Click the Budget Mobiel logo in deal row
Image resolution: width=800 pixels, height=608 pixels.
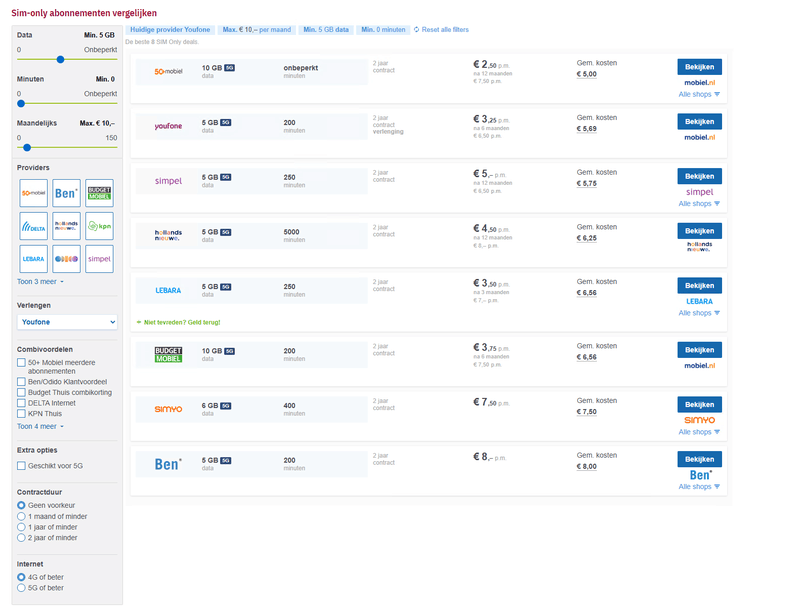click(168, 354)
